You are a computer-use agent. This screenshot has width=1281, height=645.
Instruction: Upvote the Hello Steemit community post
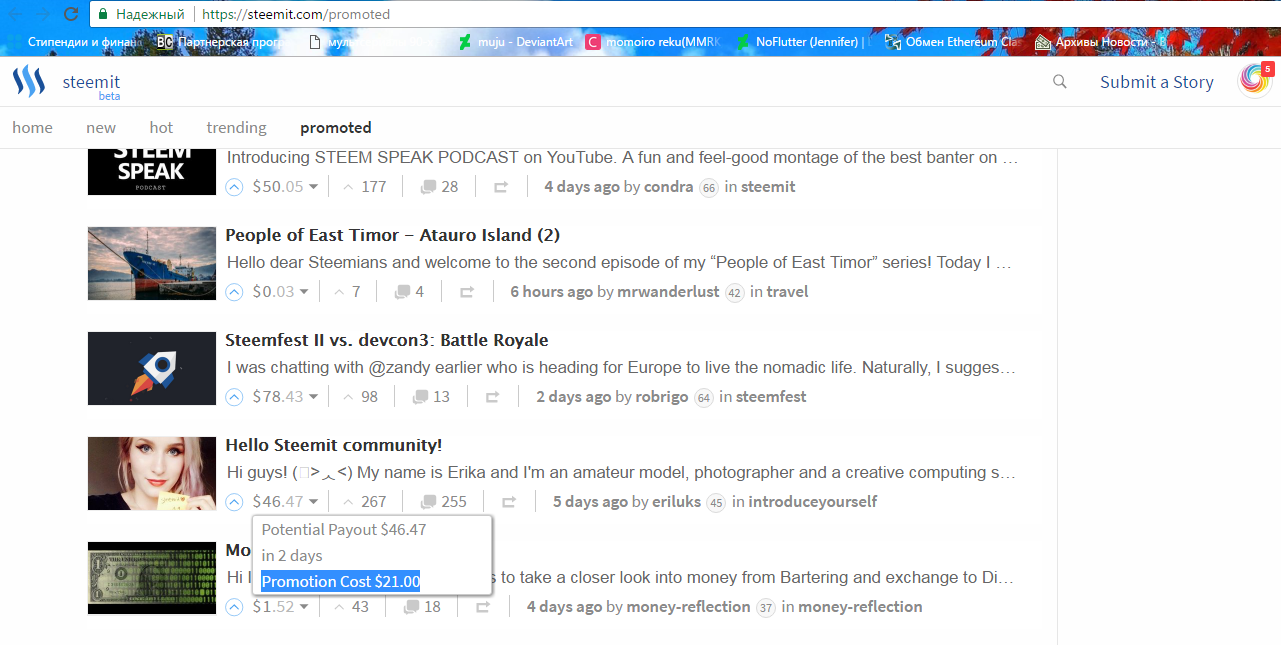[x=234, y=502]
